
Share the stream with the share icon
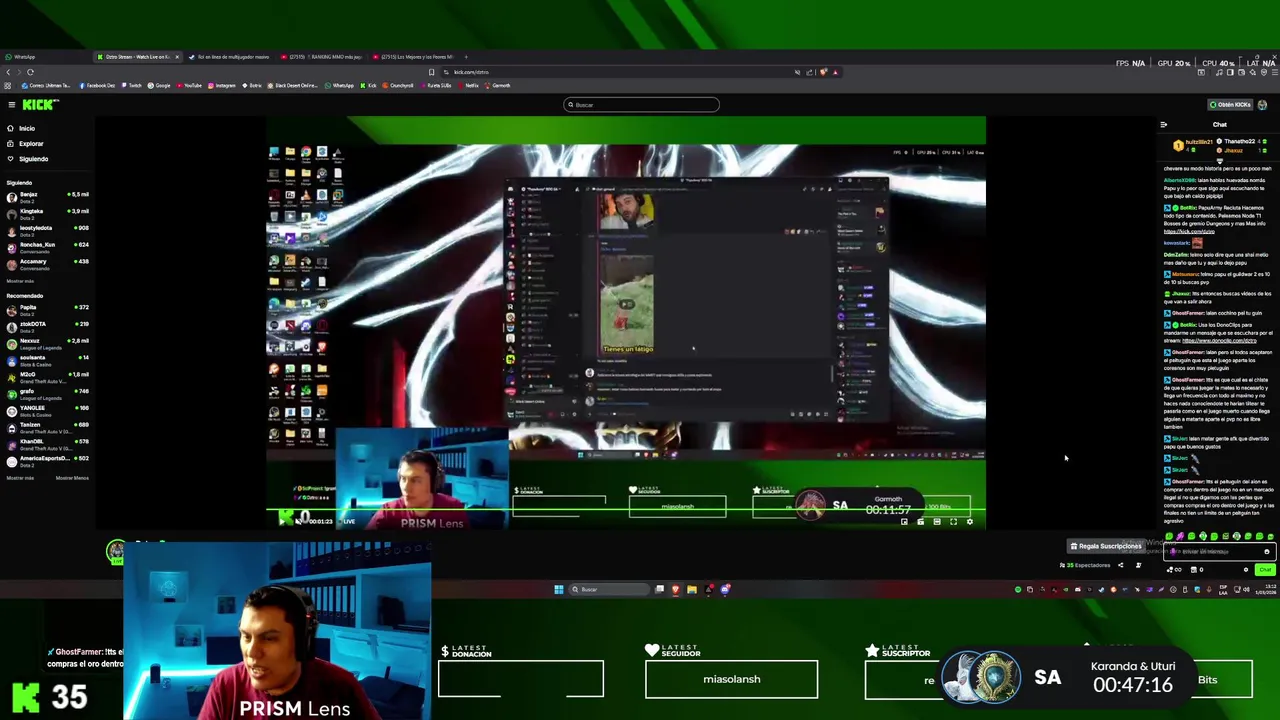pos(1120,565)
